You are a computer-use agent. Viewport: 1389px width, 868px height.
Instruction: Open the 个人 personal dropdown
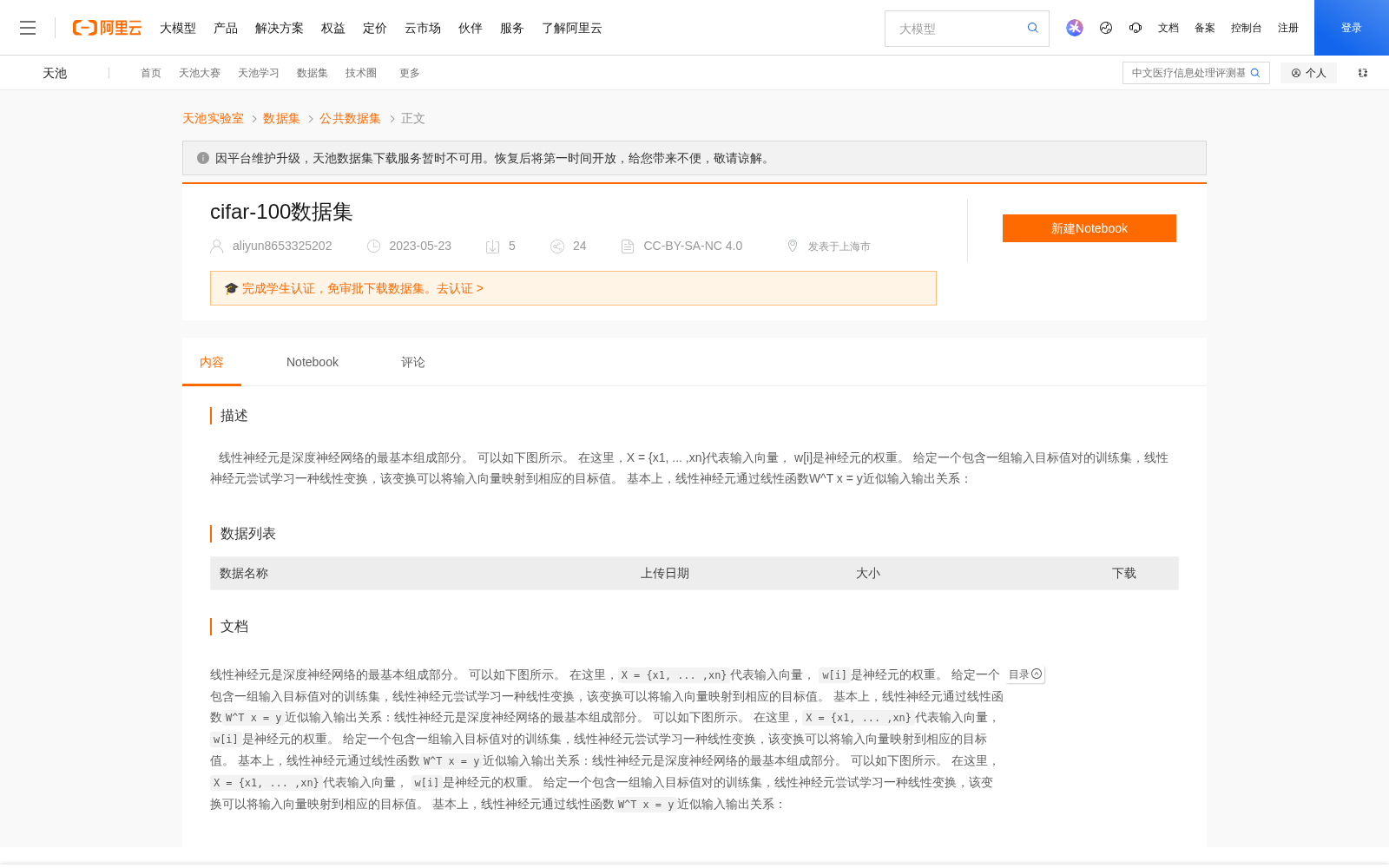tap(1308, 73)
